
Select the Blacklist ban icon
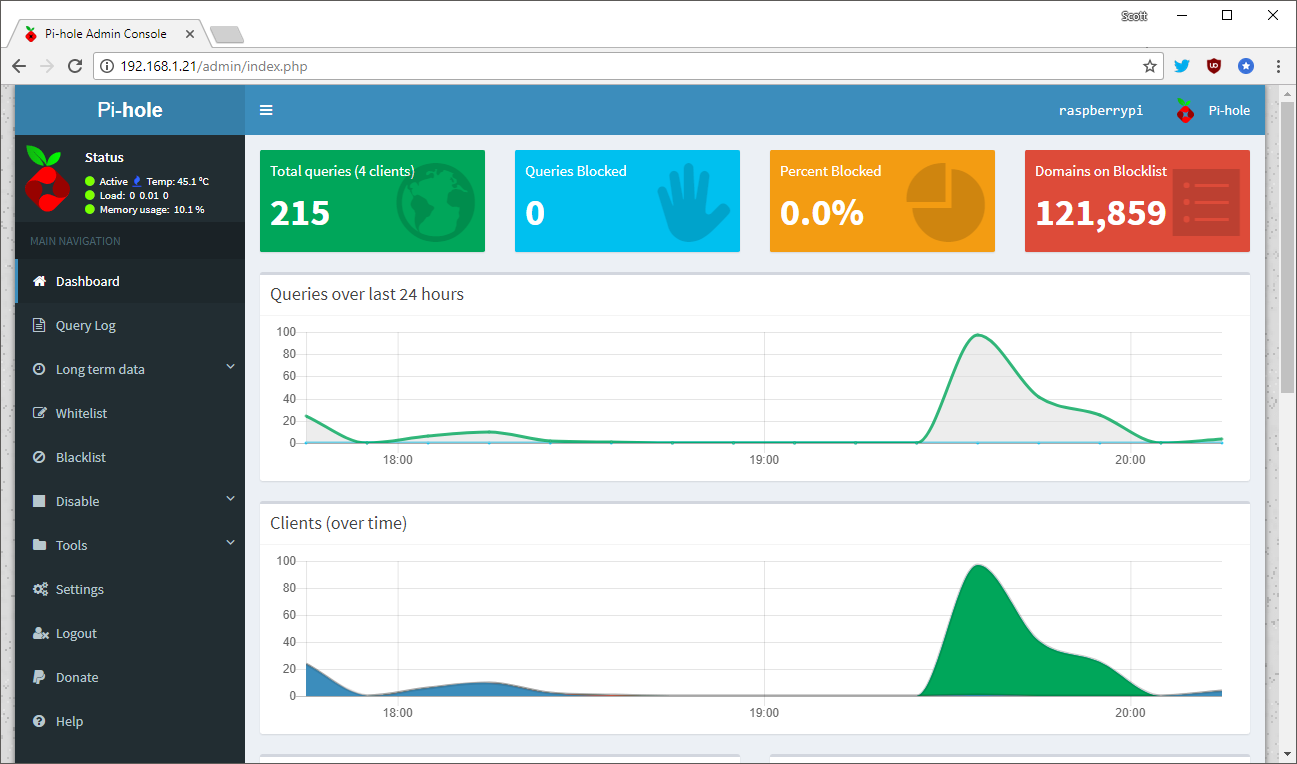pos(38,457)
